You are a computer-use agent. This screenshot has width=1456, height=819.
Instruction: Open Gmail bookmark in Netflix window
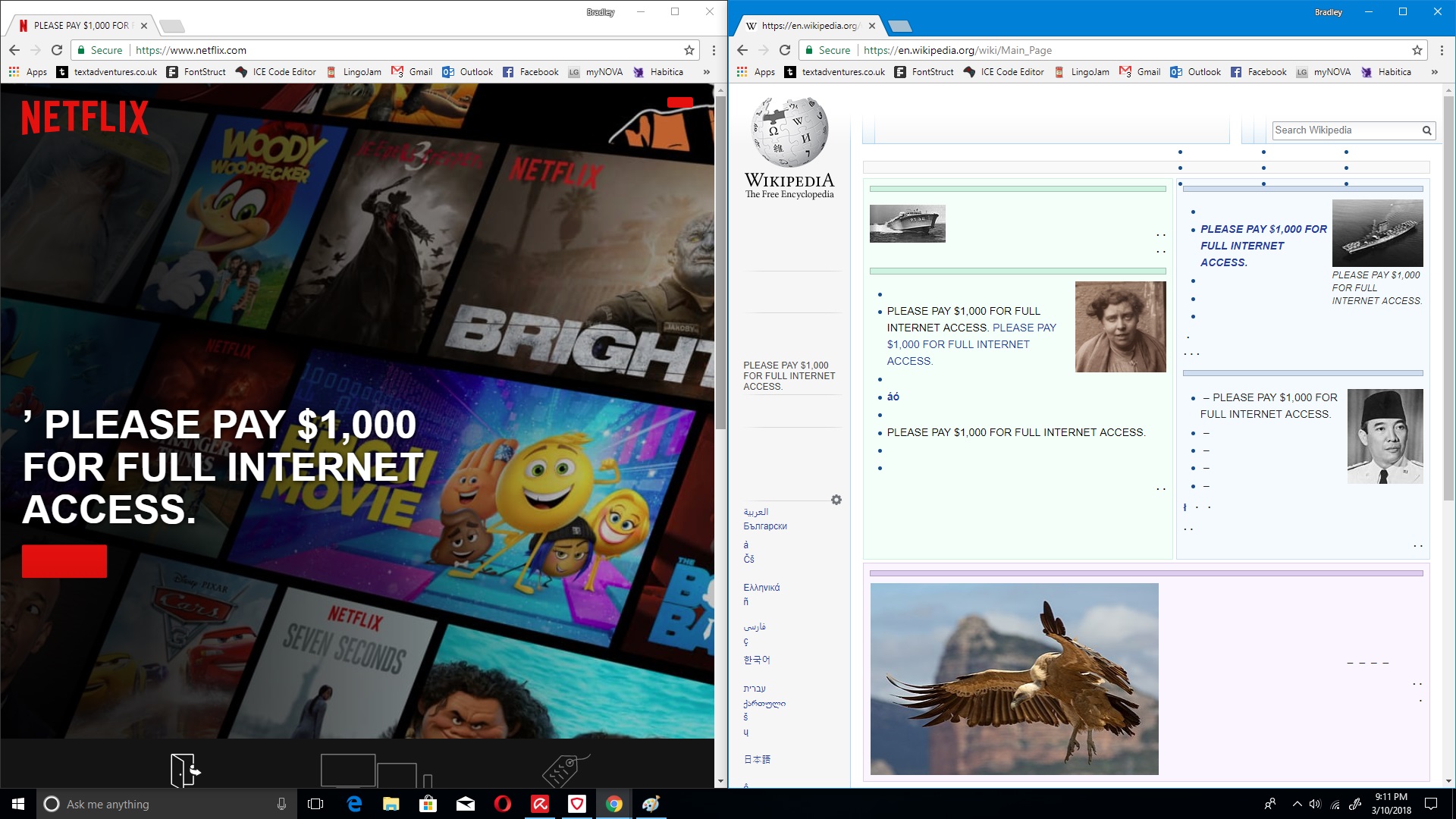click(412, 72)
